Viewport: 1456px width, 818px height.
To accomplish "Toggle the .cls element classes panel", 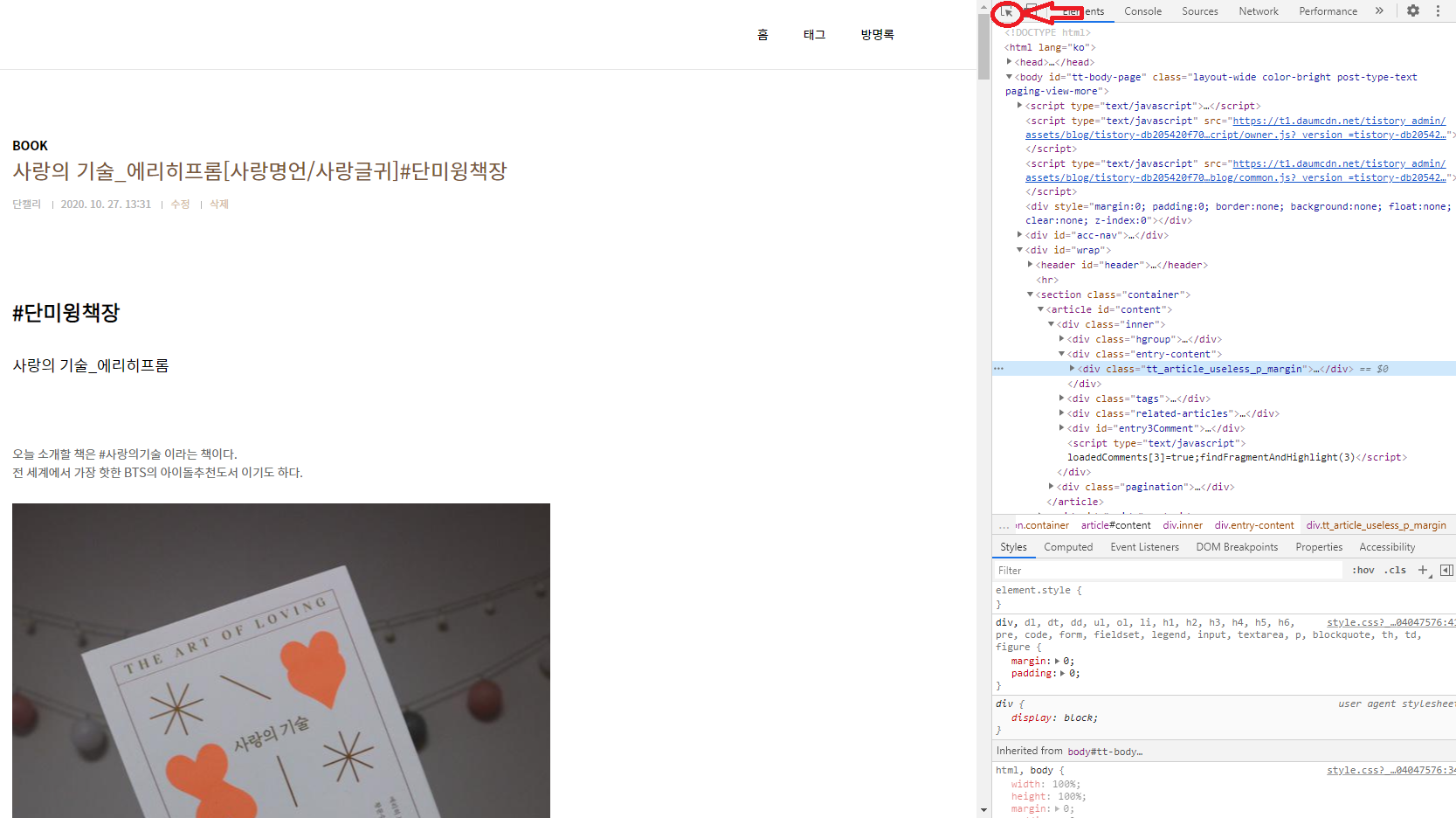I will point(1395,570).
